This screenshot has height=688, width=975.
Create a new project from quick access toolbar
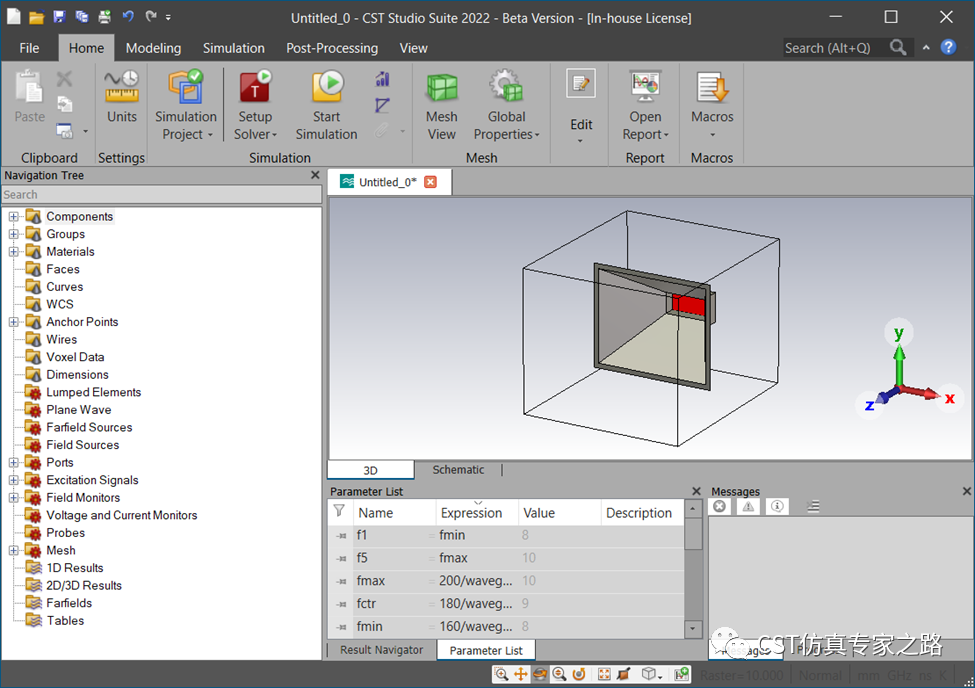[x=14, y=17]
